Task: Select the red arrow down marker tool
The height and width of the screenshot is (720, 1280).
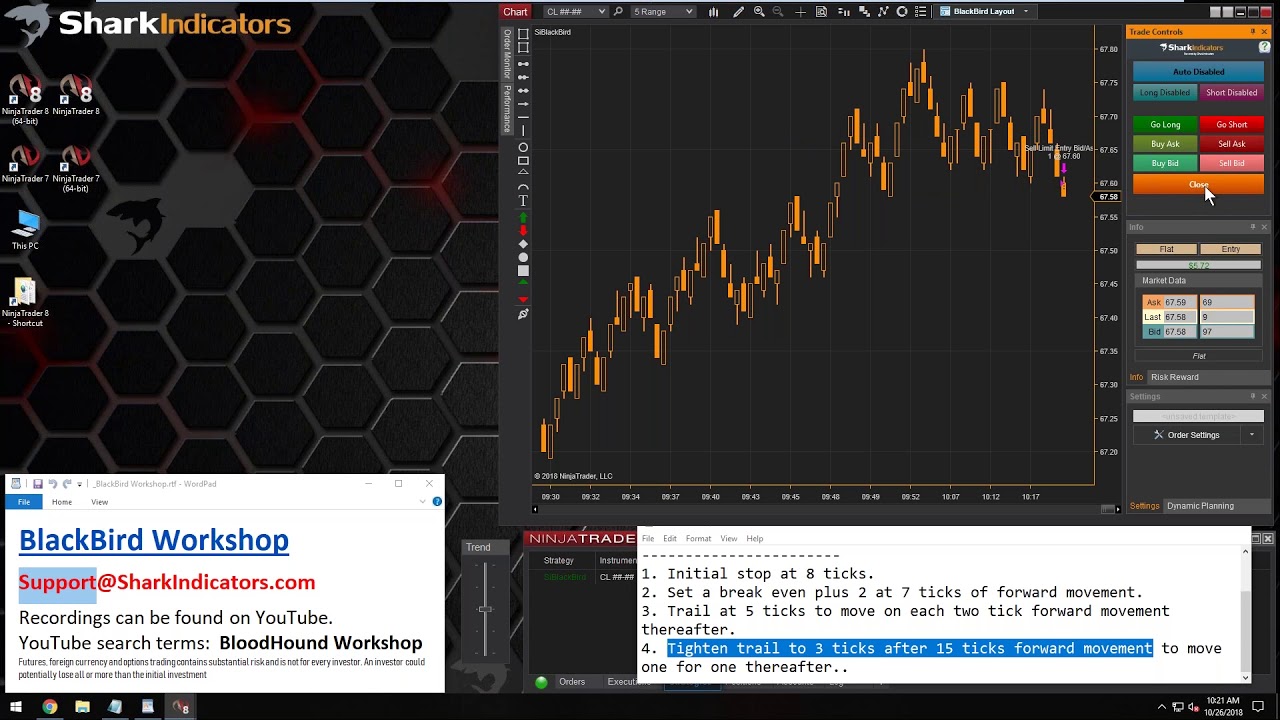Action: coord(523,230)
